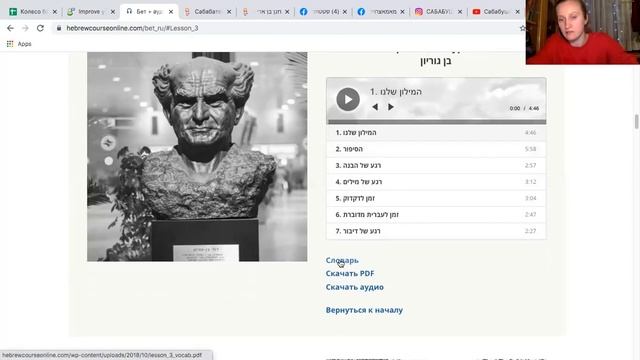Play the audio track with the round play button
Screen dimensions: 640x360
tap(348, 99)
